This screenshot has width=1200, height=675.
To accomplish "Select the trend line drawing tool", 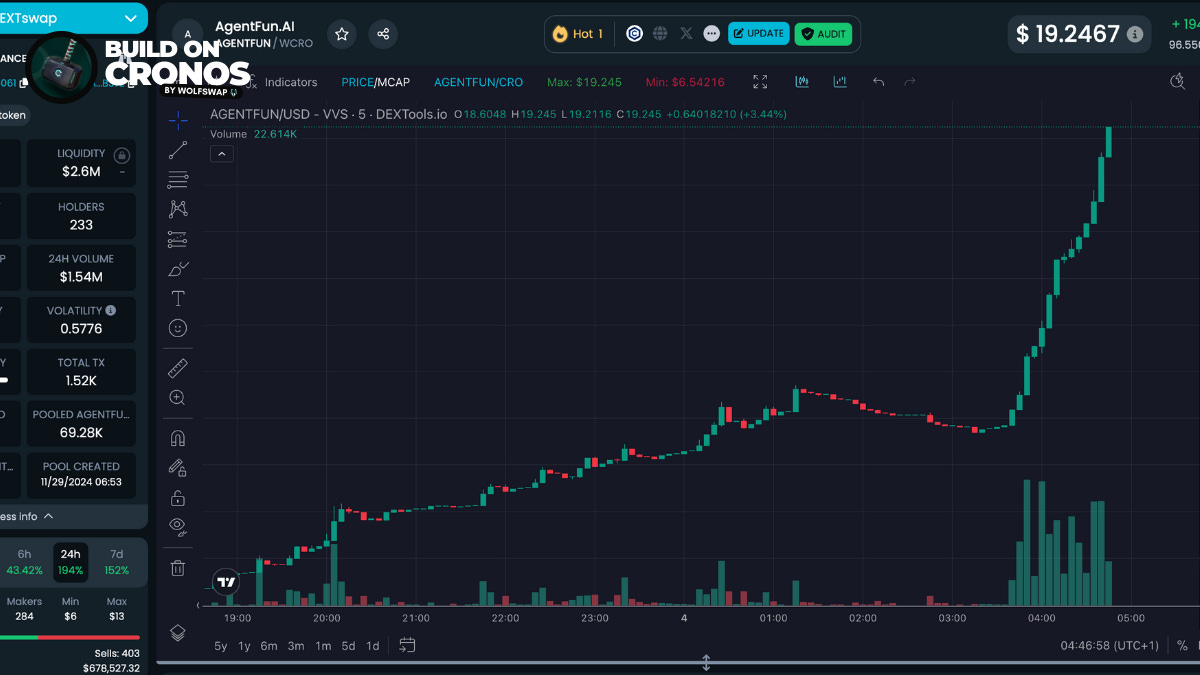I will pyautogui.click(x=178, y=151).
